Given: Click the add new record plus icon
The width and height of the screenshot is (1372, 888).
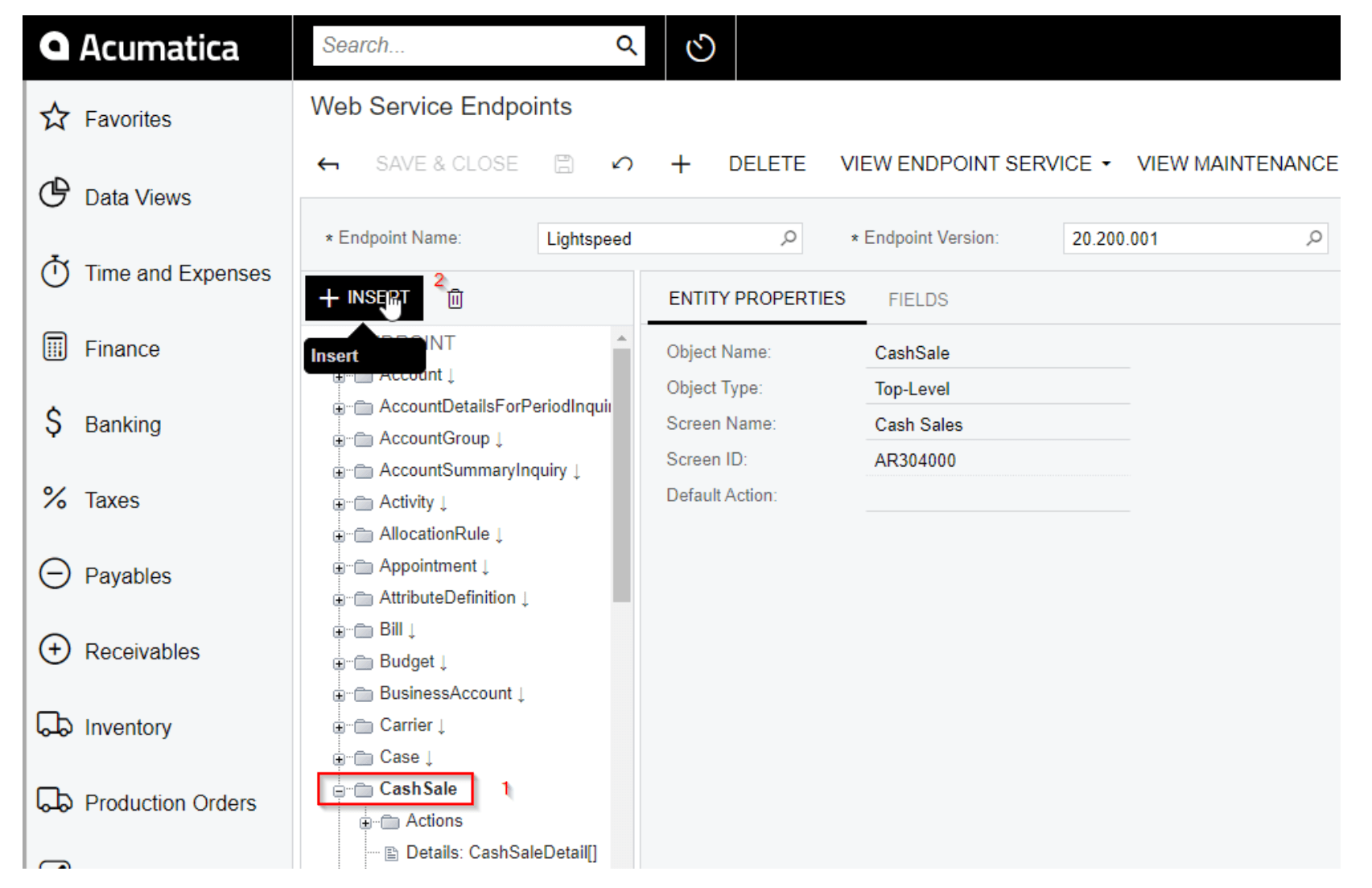Looking at the screenshot, I should pos(681,164).
